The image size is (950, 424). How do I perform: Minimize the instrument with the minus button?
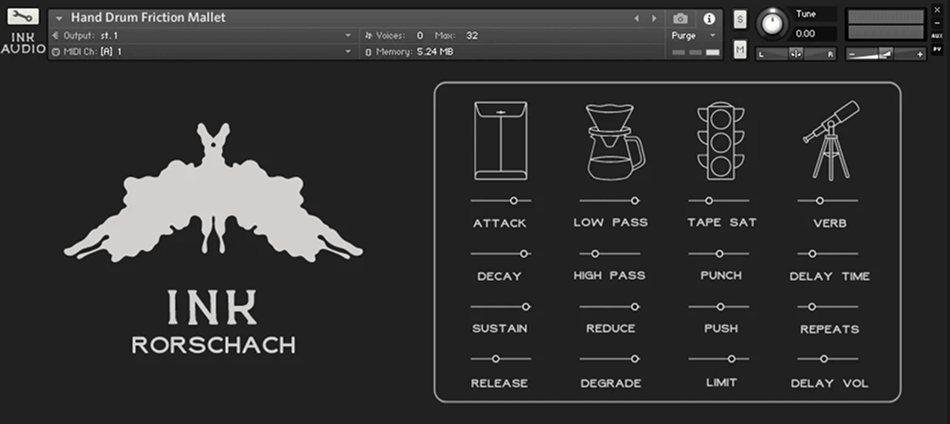[937, 22]
